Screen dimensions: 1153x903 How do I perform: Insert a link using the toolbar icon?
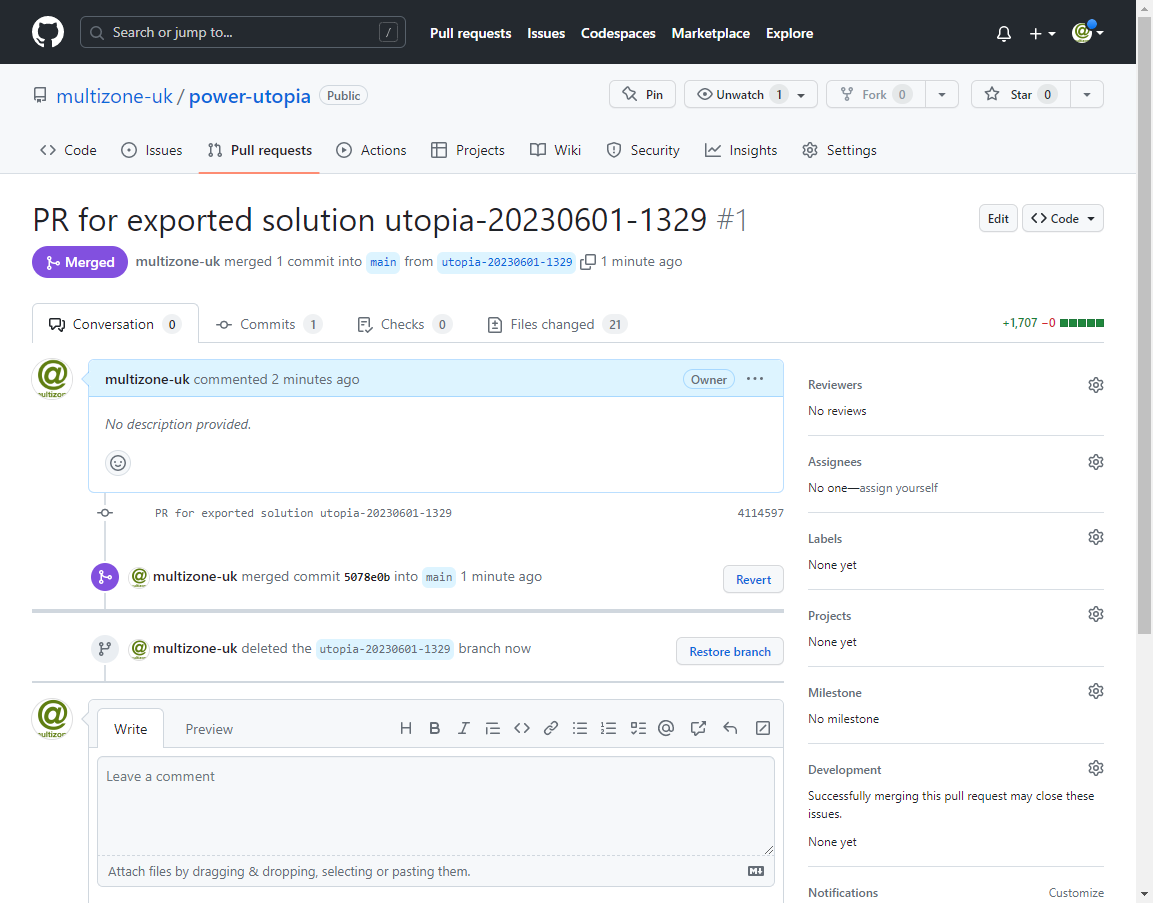[x=550, y=728]
